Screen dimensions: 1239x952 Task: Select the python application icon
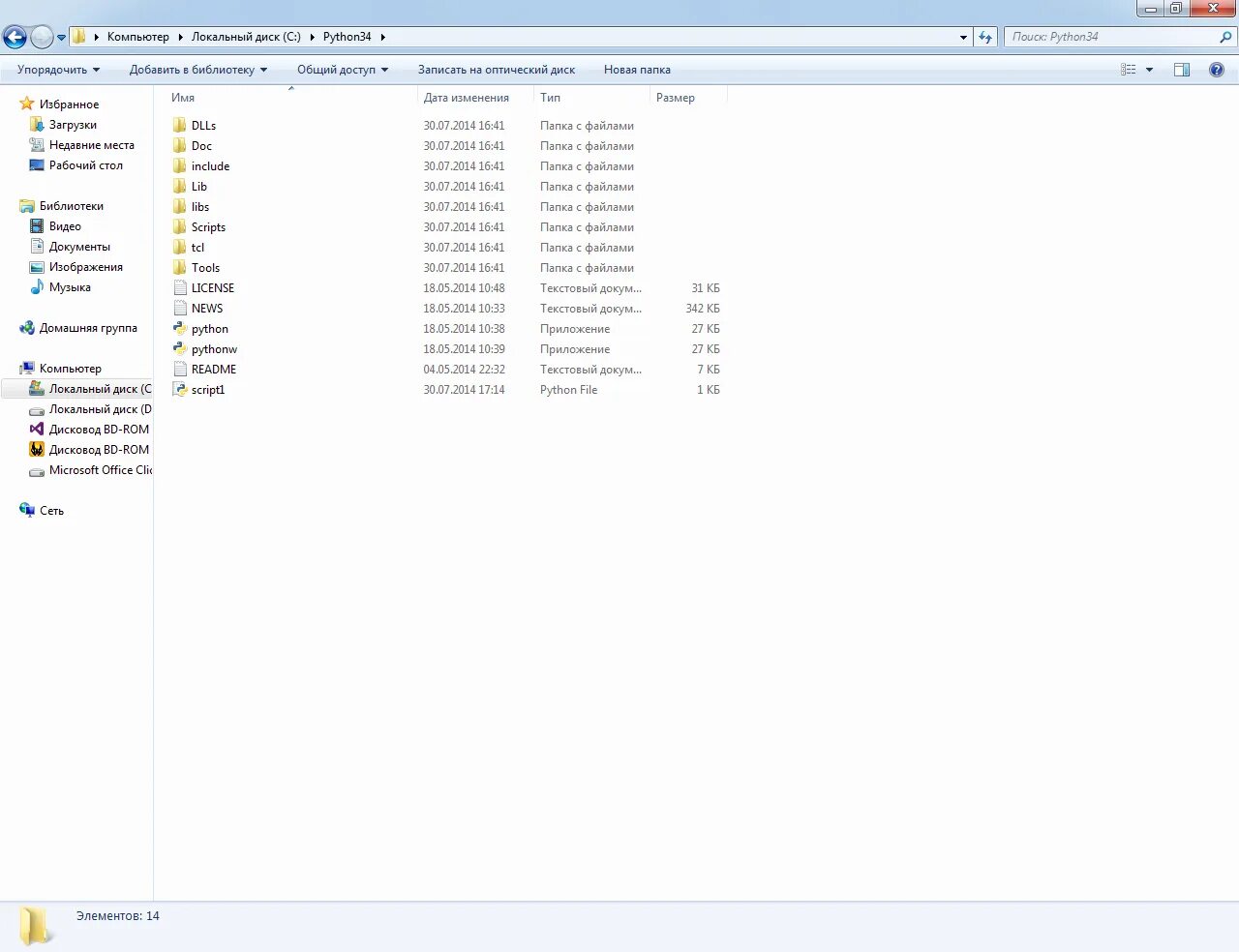180,329
